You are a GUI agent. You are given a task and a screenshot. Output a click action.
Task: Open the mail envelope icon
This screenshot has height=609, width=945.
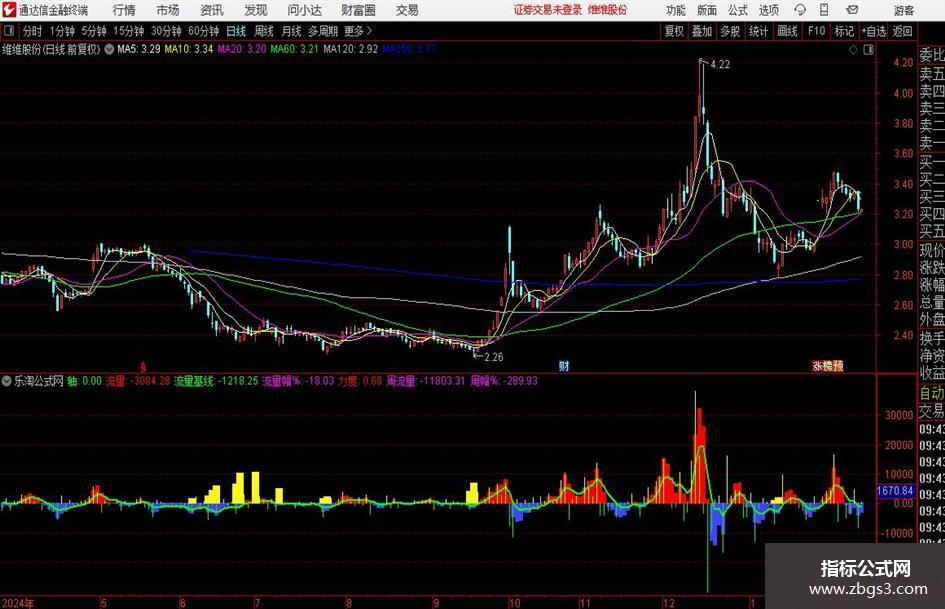pyautogui.click(x=852, y=10)
